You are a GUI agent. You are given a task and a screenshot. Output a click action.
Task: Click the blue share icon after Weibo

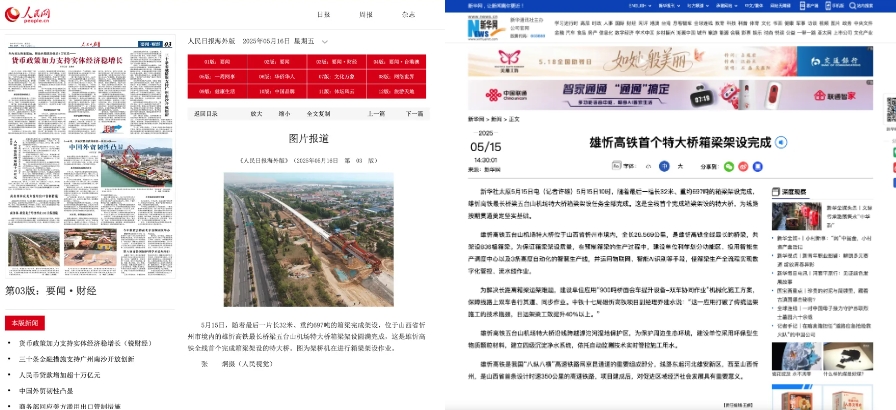click(x=757, y=167)
